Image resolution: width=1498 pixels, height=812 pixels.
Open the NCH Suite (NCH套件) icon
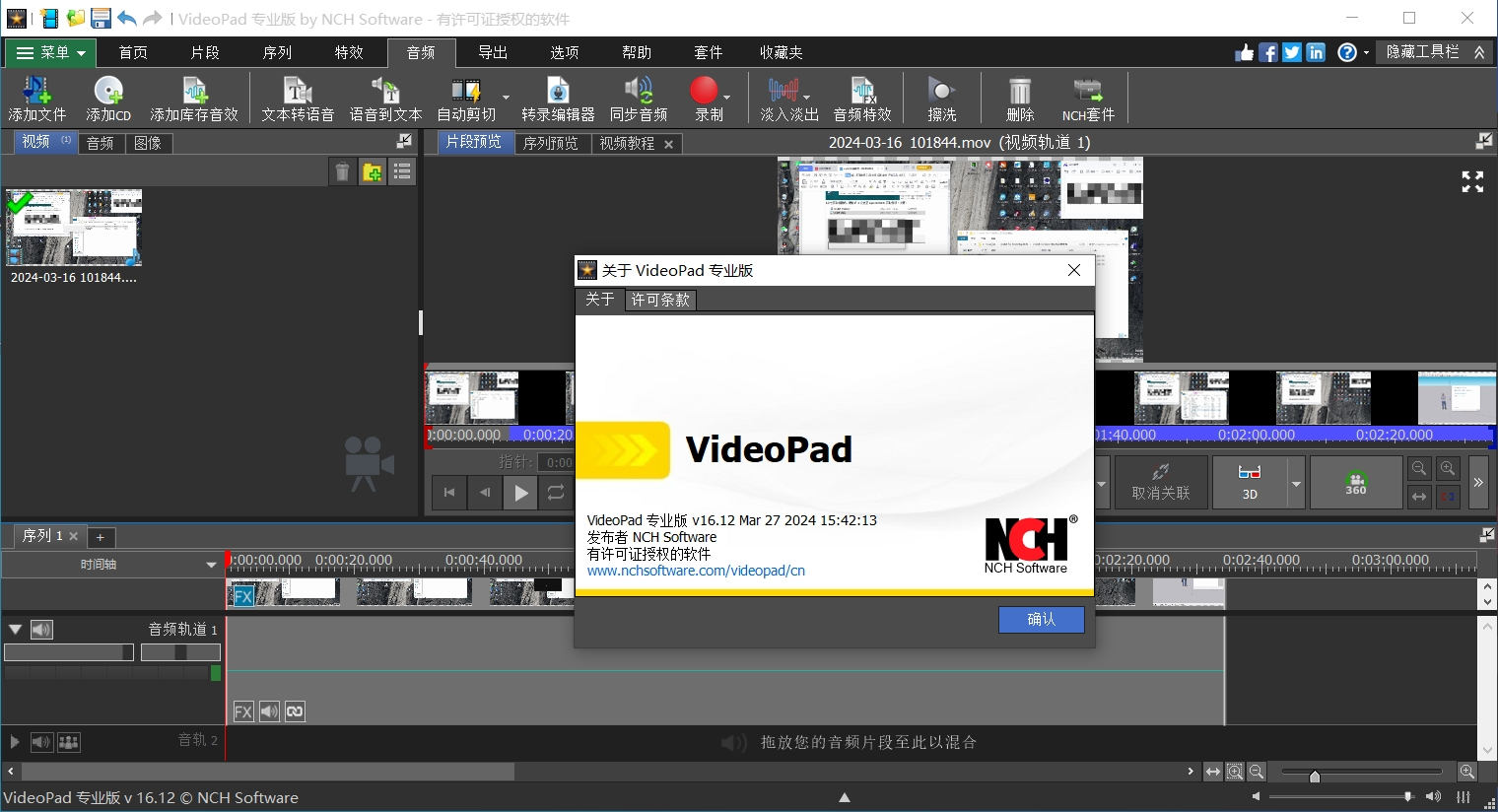pos(1088,99)
